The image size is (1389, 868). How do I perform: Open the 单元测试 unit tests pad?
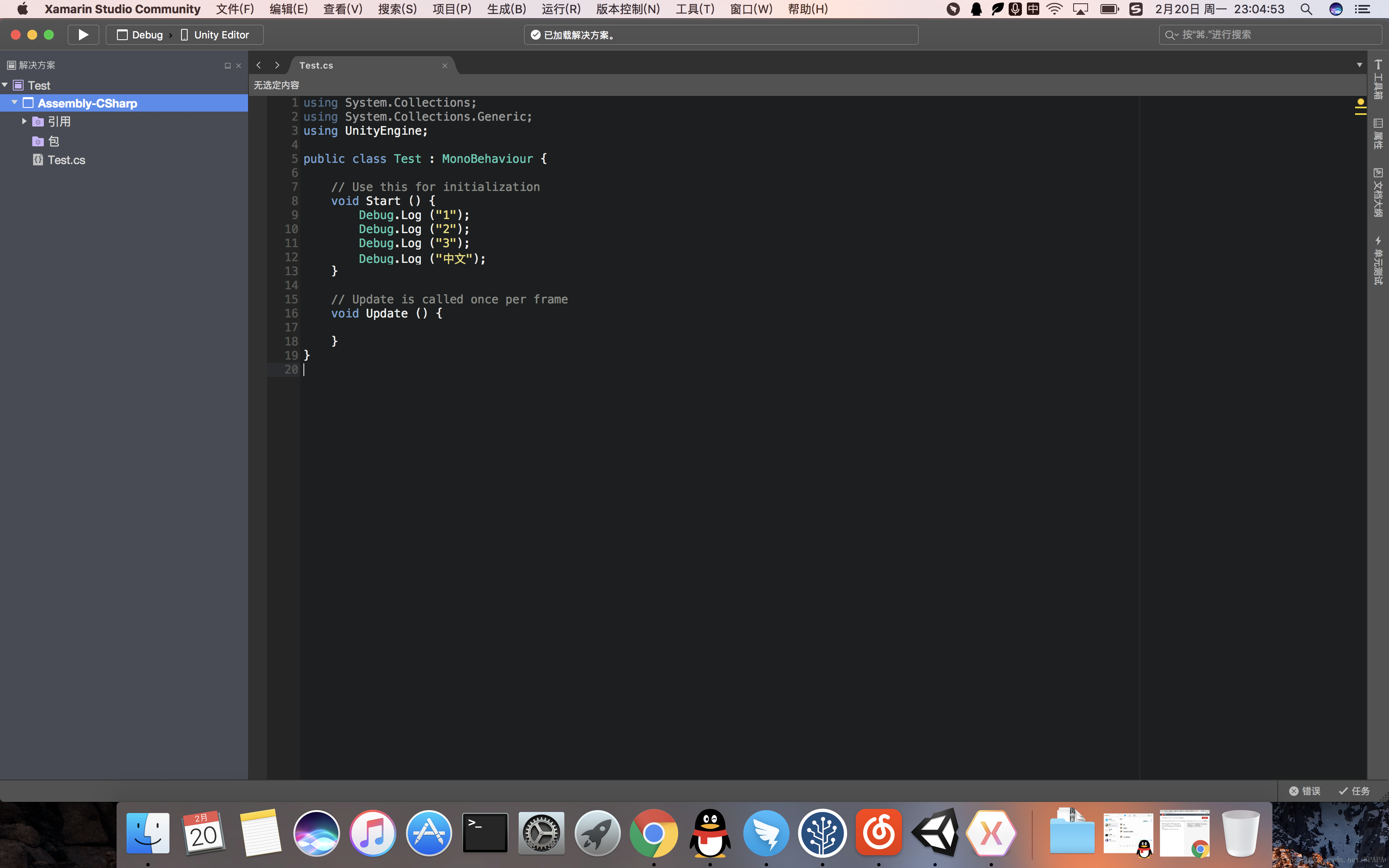pos(1378,260)
